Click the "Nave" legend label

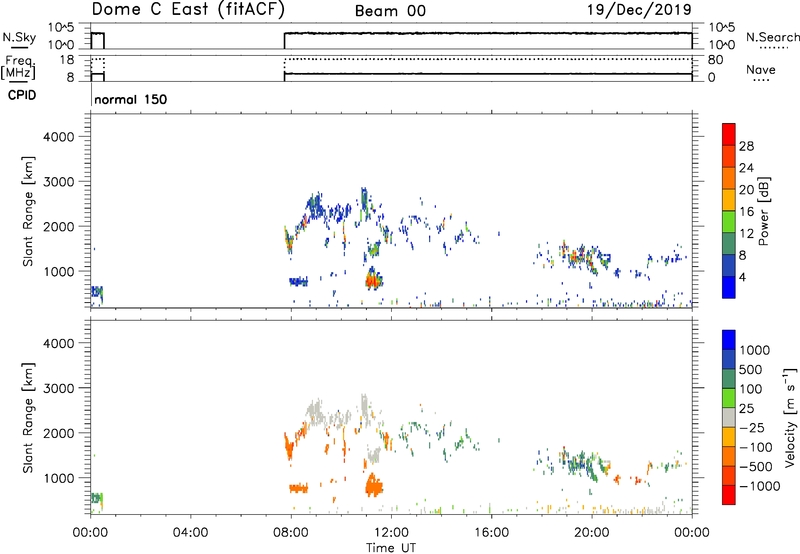pos(761,70)
